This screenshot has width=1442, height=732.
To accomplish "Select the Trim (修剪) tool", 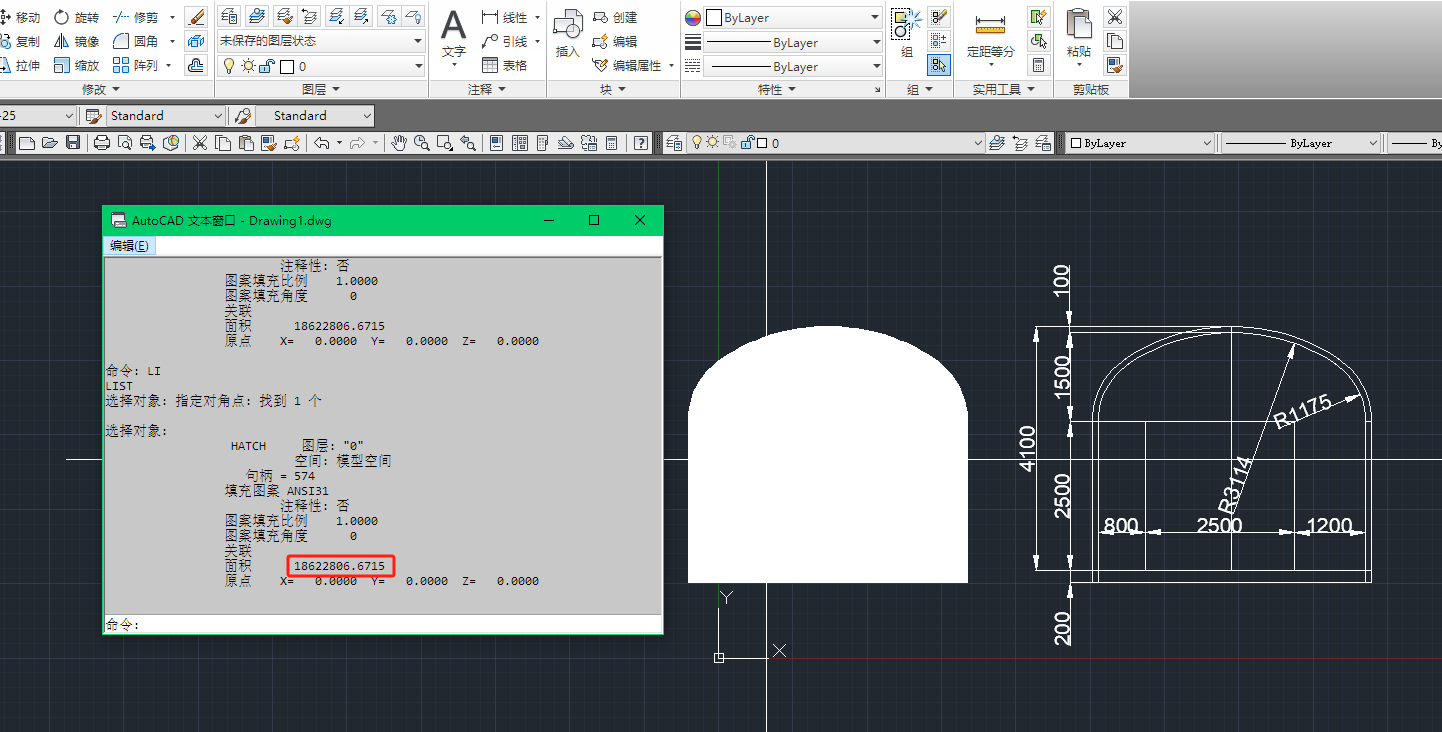I will tap(136, 17).
